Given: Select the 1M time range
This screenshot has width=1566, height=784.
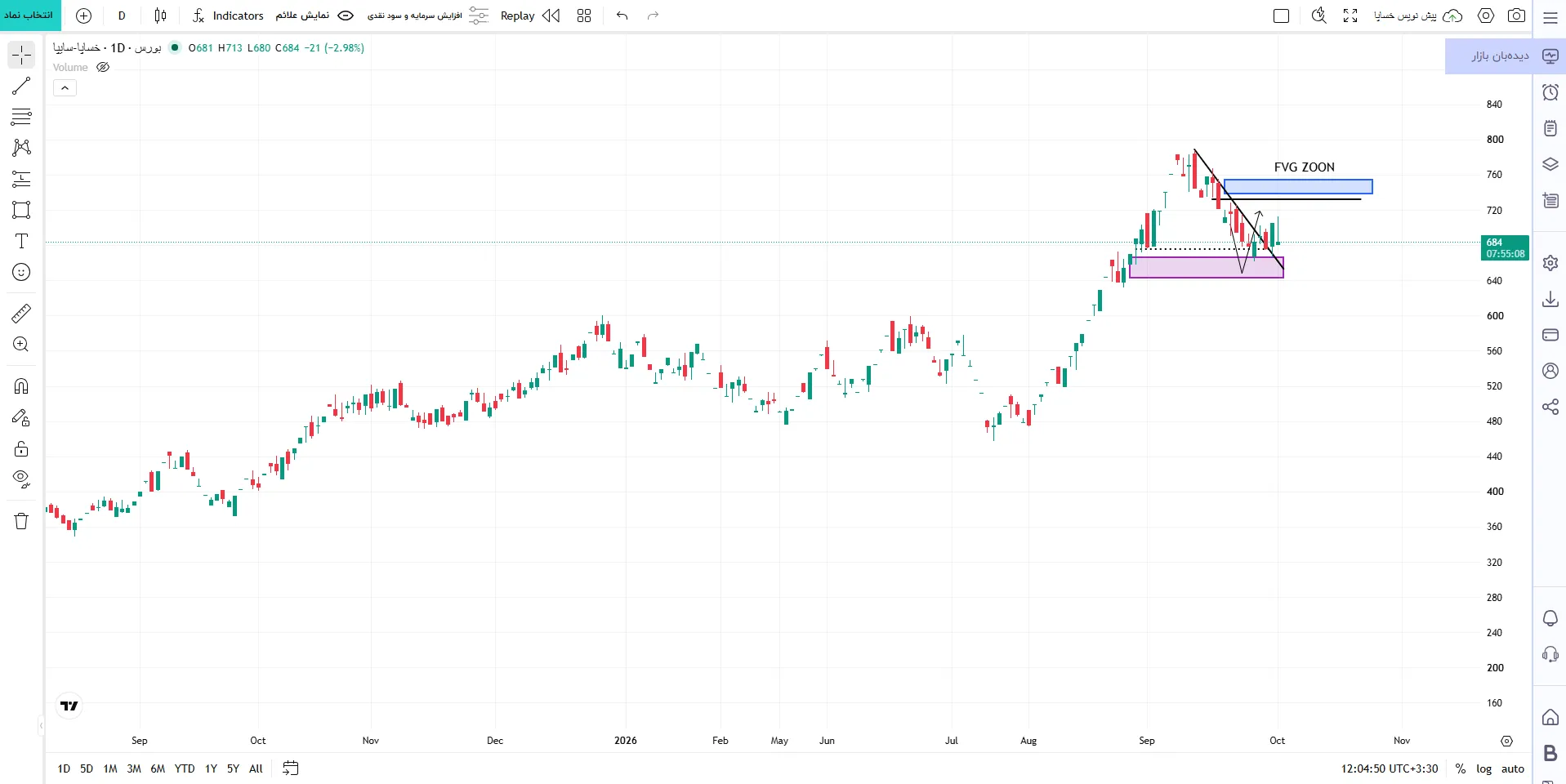Looking at the screenshot, I should [x=110, y=768].
